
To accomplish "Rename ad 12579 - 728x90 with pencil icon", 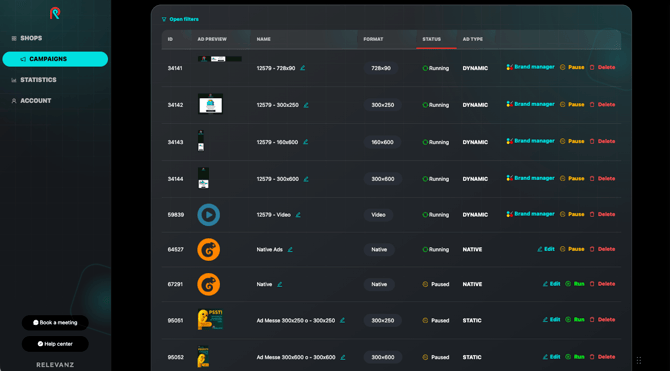I will [x=303, y=68].
